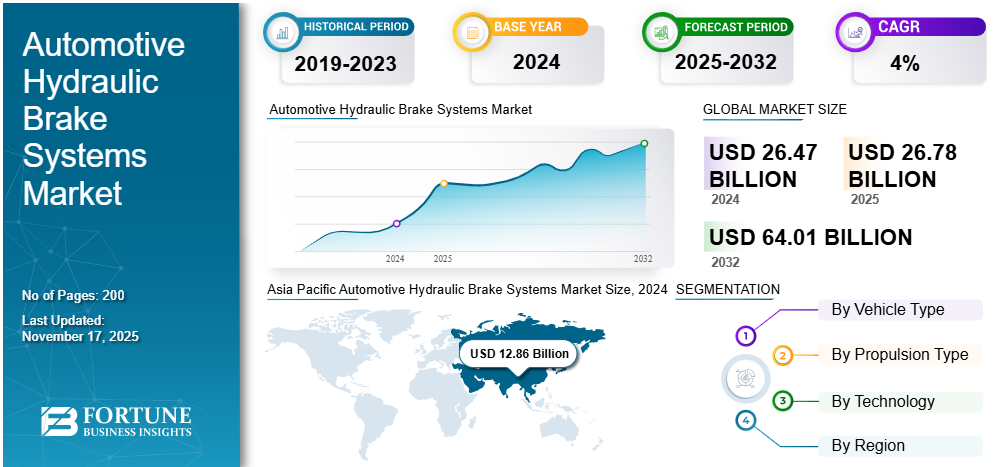This screenshot has height=467, width=995.
Task: Click the CAGR growth chart icon
Action: tap(855, 32)
